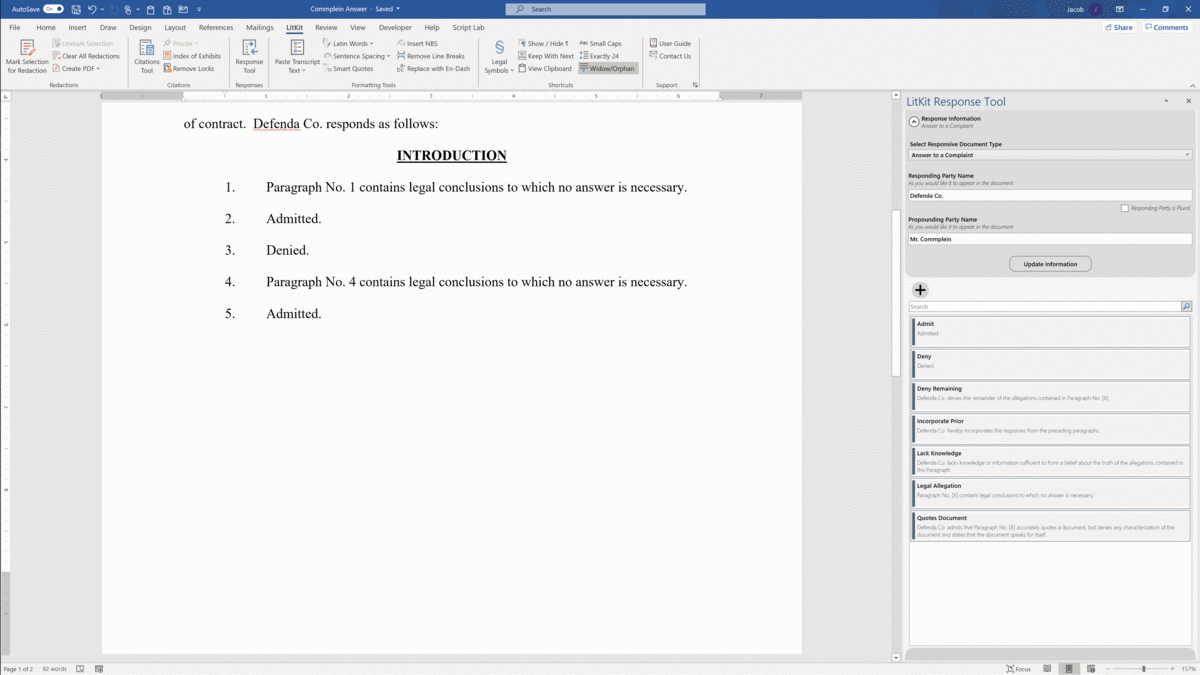Viewport: 1200px width, 675px height.
Task: Open the Insert tab
Action: point(77,28)
